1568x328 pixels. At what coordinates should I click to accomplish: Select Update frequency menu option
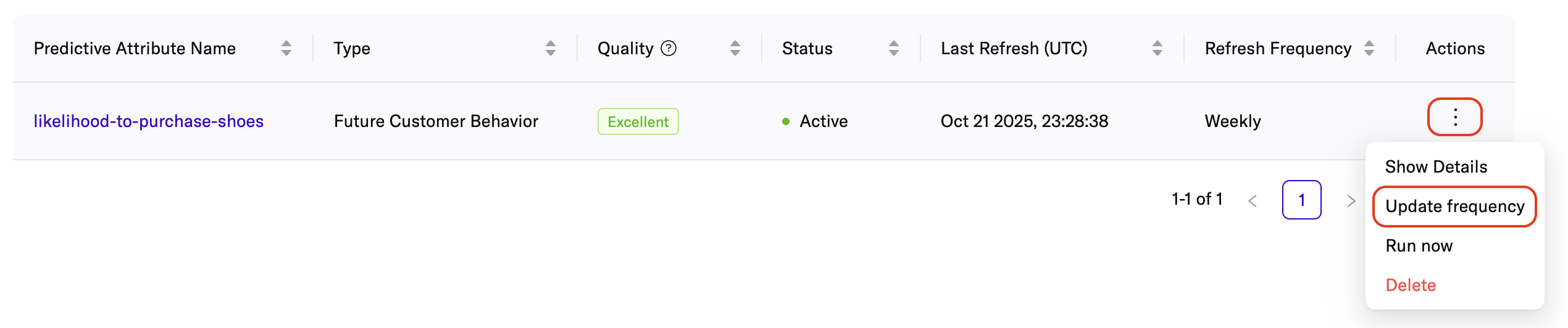click(1454, 207)
